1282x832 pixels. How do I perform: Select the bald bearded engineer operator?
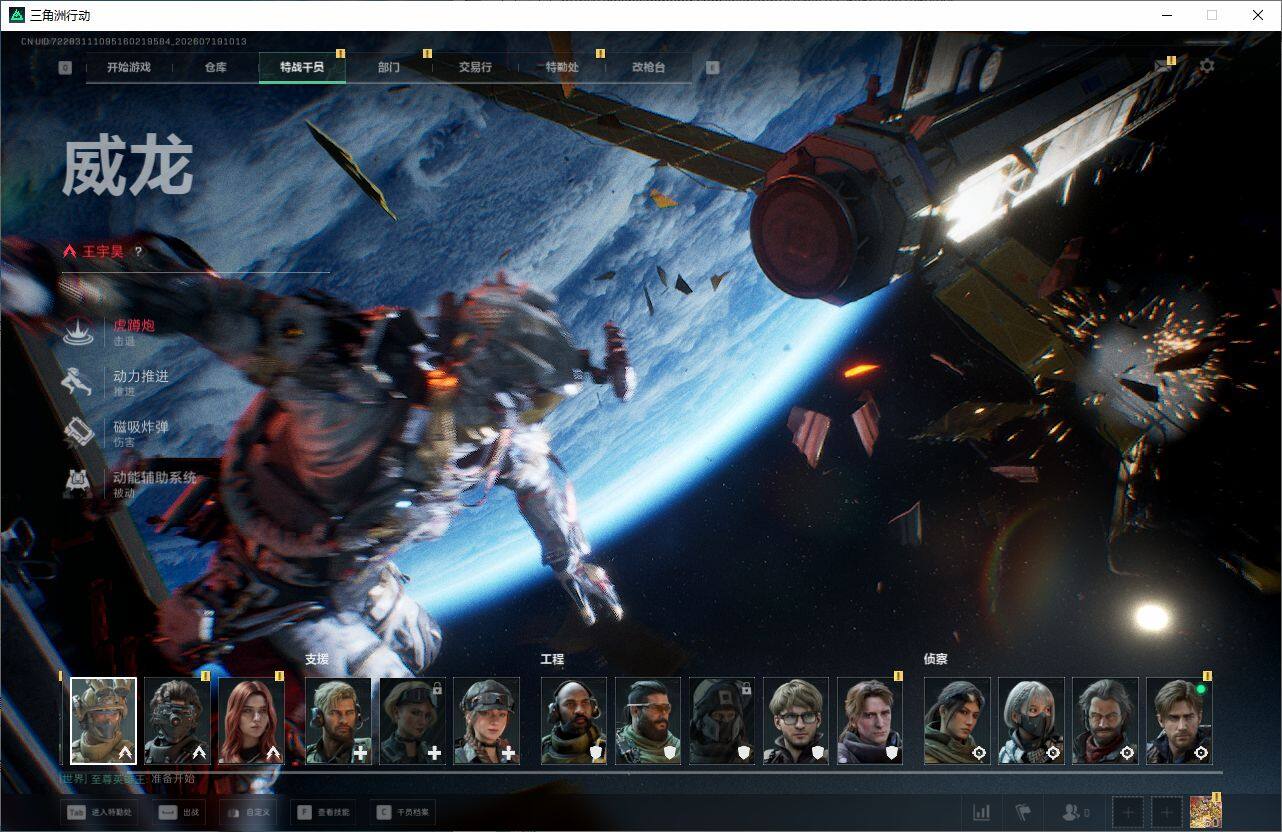574,721
